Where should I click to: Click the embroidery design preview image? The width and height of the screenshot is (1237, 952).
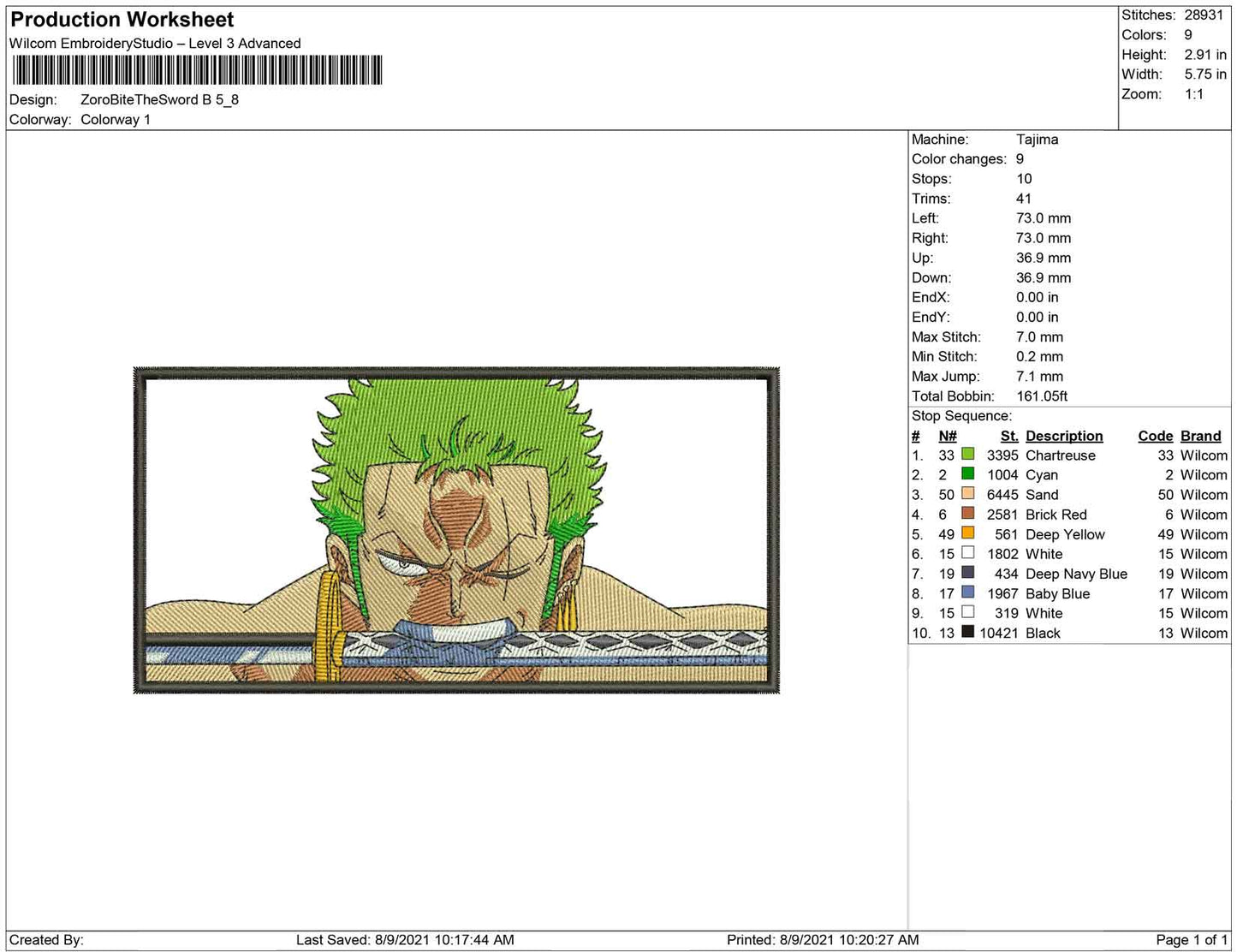coord(456,530)
